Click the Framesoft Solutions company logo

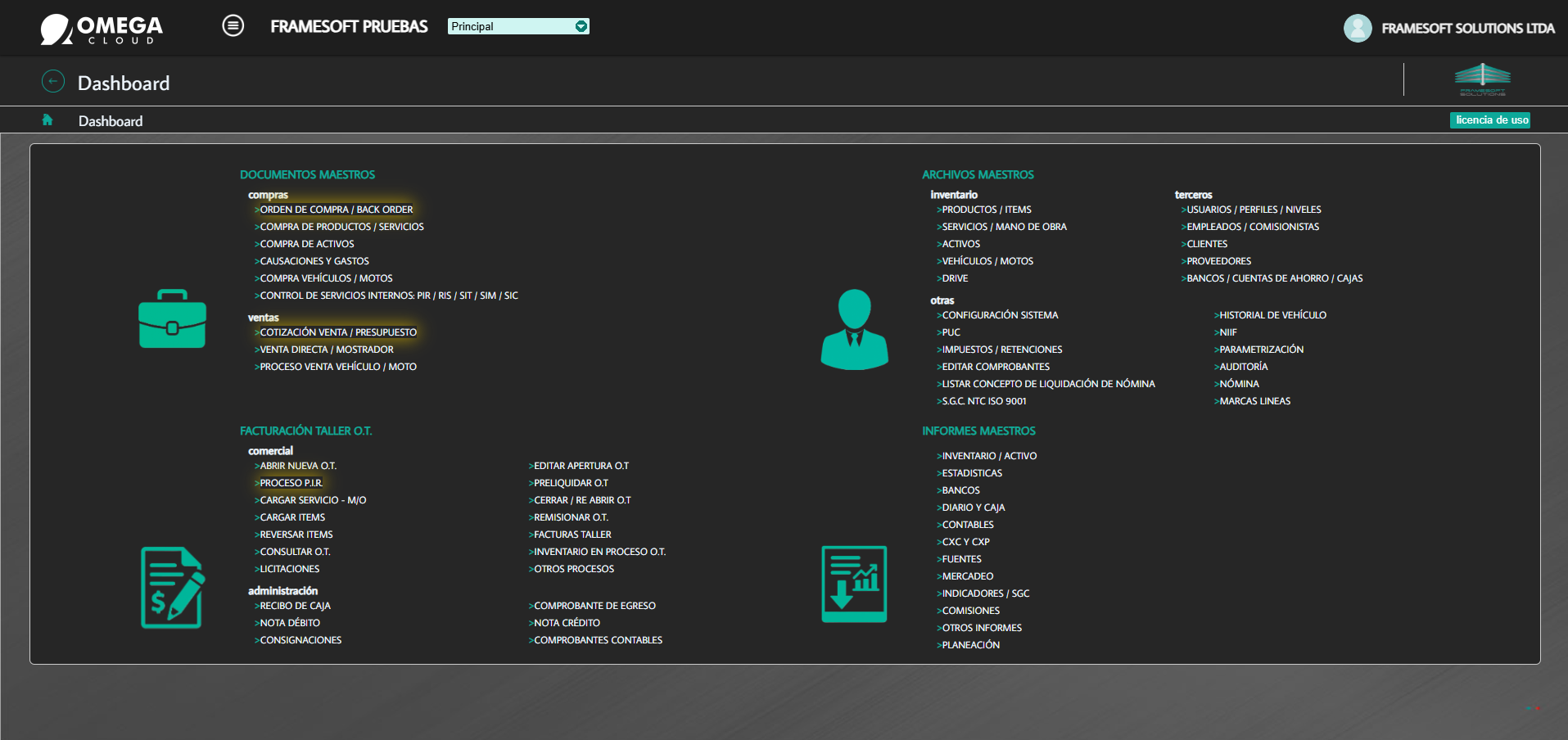[1483, 79]
